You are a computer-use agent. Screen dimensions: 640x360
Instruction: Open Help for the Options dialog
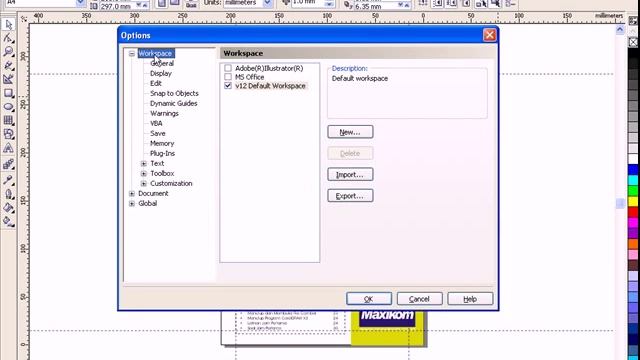470,299
